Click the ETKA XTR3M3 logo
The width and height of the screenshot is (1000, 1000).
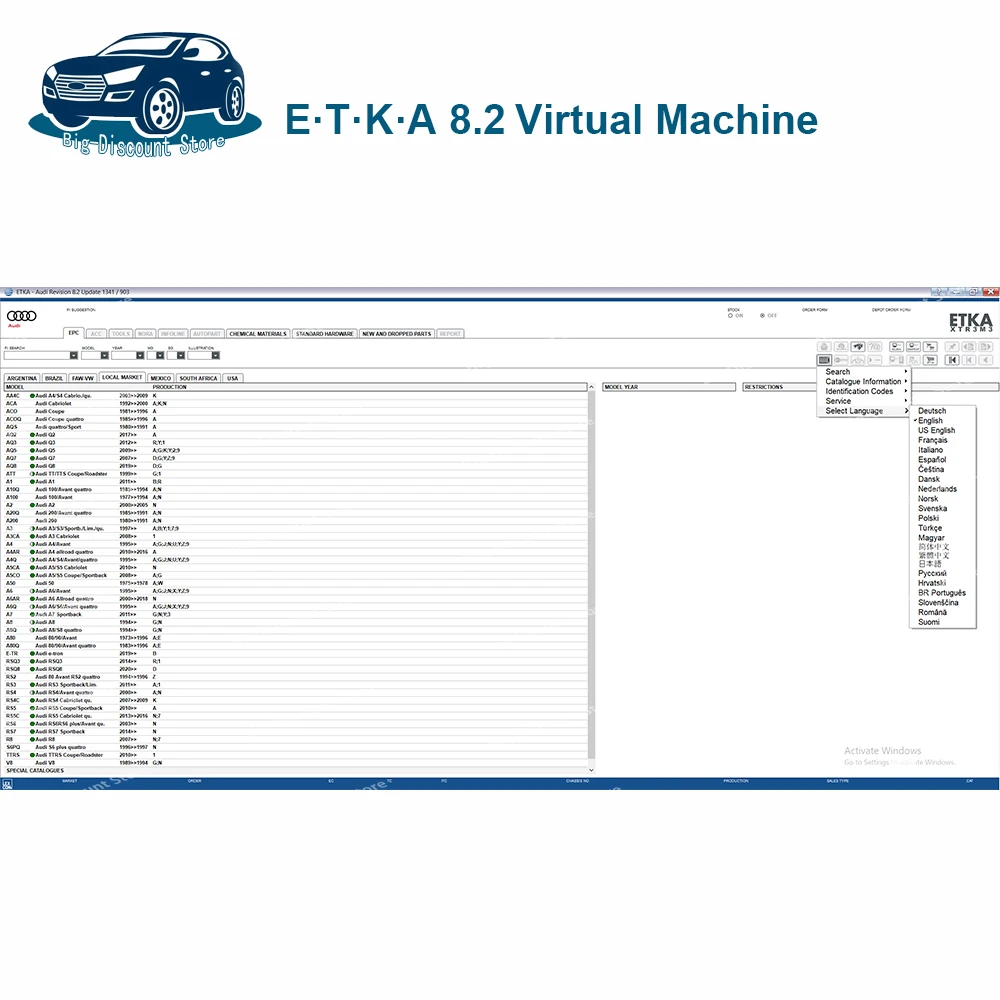(970, 322)
